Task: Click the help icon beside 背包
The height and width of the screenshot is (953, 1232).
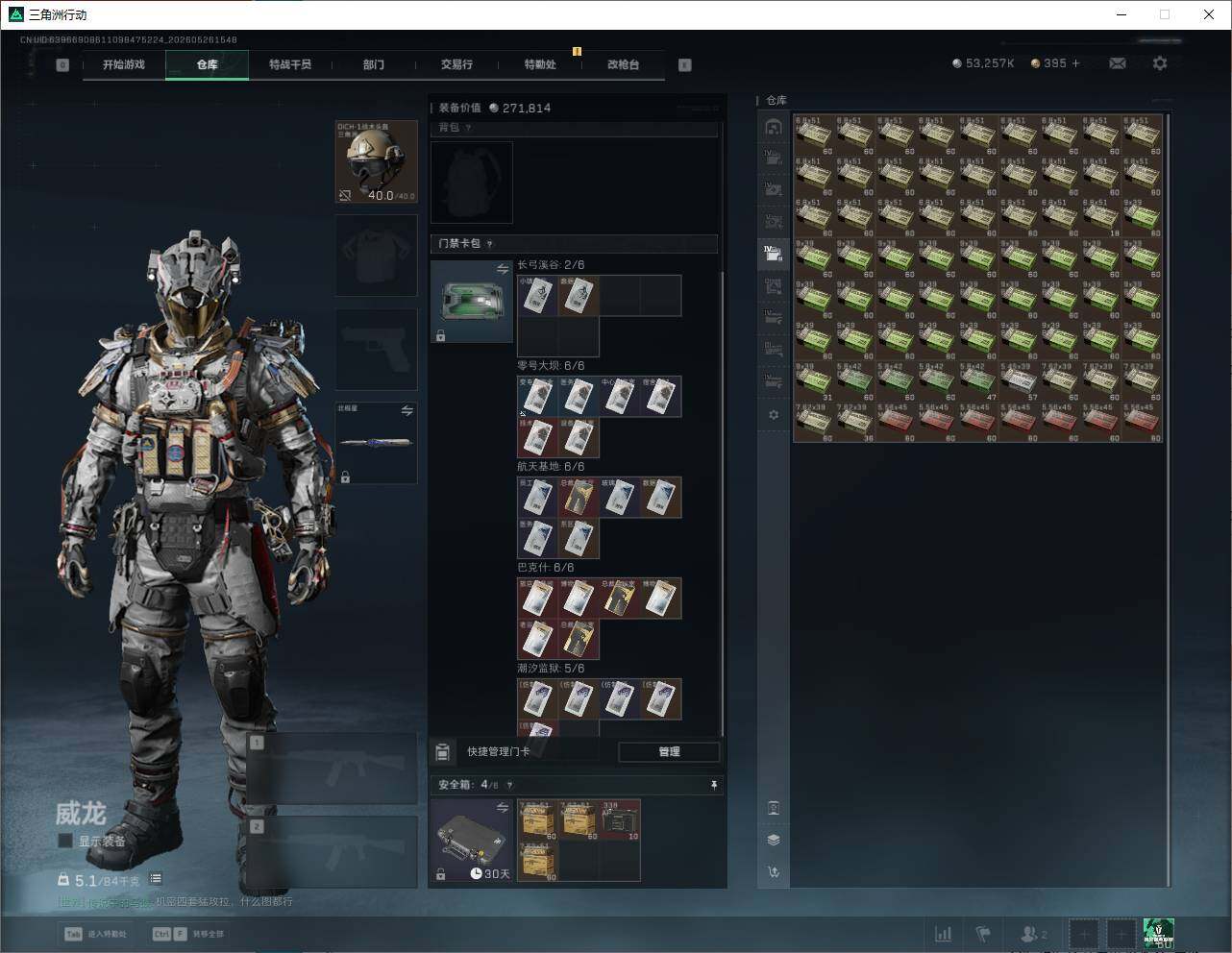Action: coord(468,128)
